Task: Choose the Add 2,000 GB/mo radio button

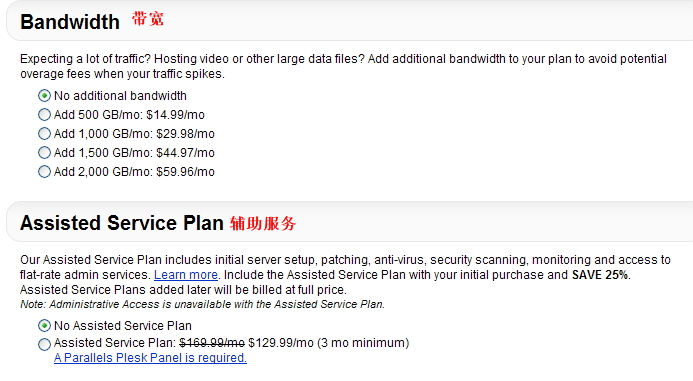Action: 44,171
